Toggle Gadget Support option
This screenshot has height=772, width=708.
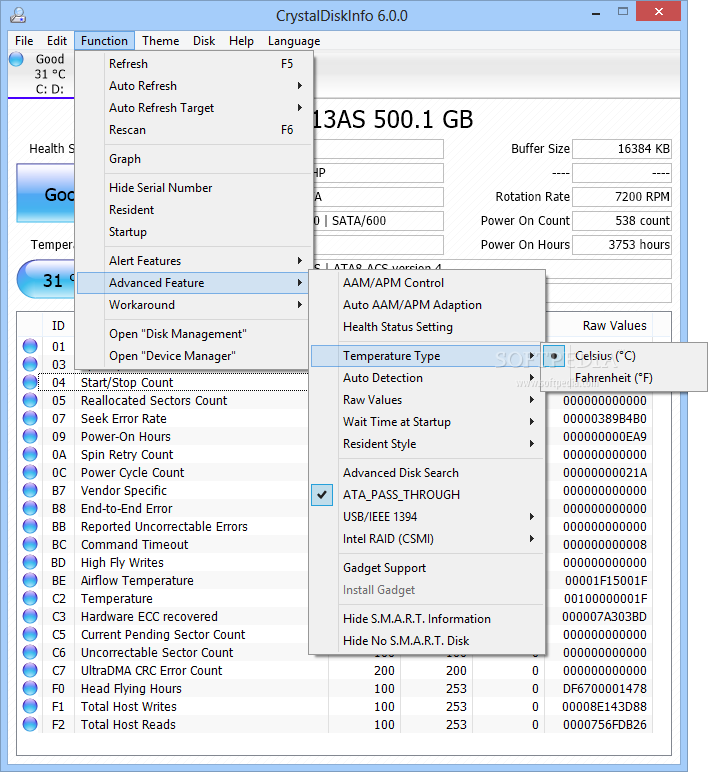click(x=426, y=568)
